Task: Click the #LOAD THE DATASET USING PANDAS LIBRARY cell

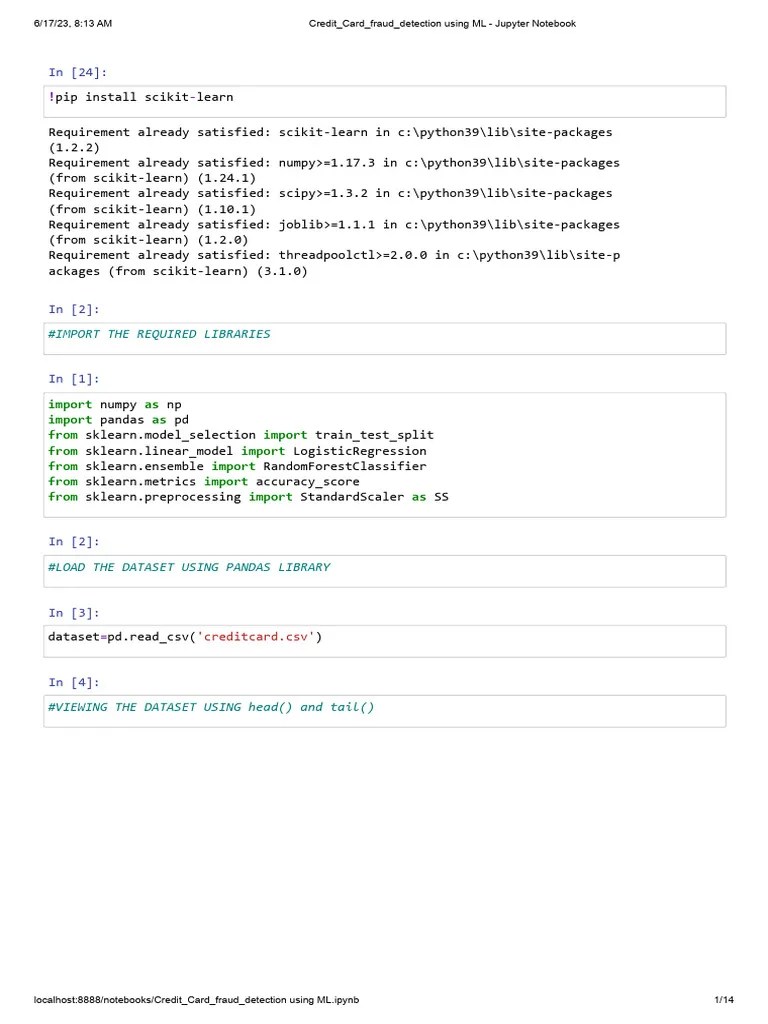Action: click(385, 571)
